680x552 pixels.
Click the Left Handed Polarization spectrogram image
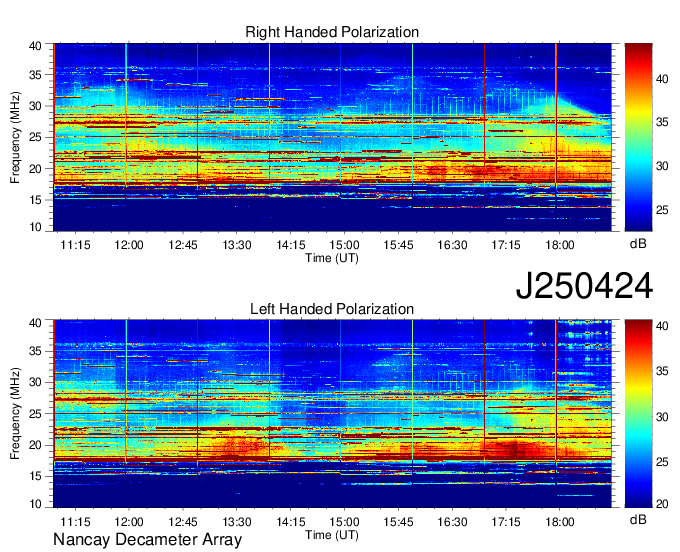tap(332, 414)
